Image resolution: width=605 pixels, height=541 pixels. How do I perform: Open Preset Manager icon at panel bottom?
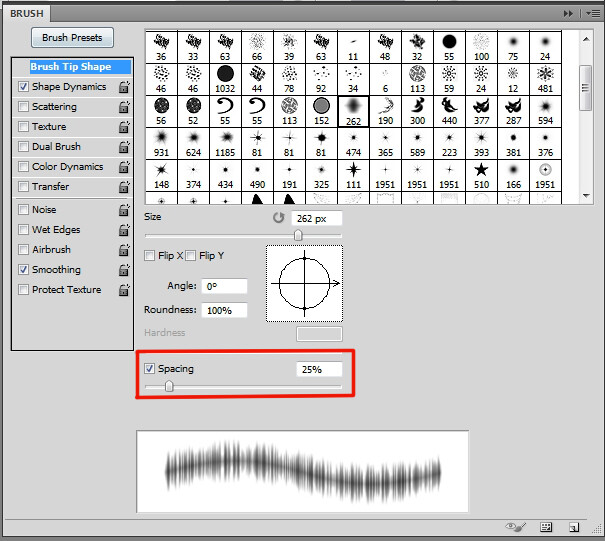(546, 527)
